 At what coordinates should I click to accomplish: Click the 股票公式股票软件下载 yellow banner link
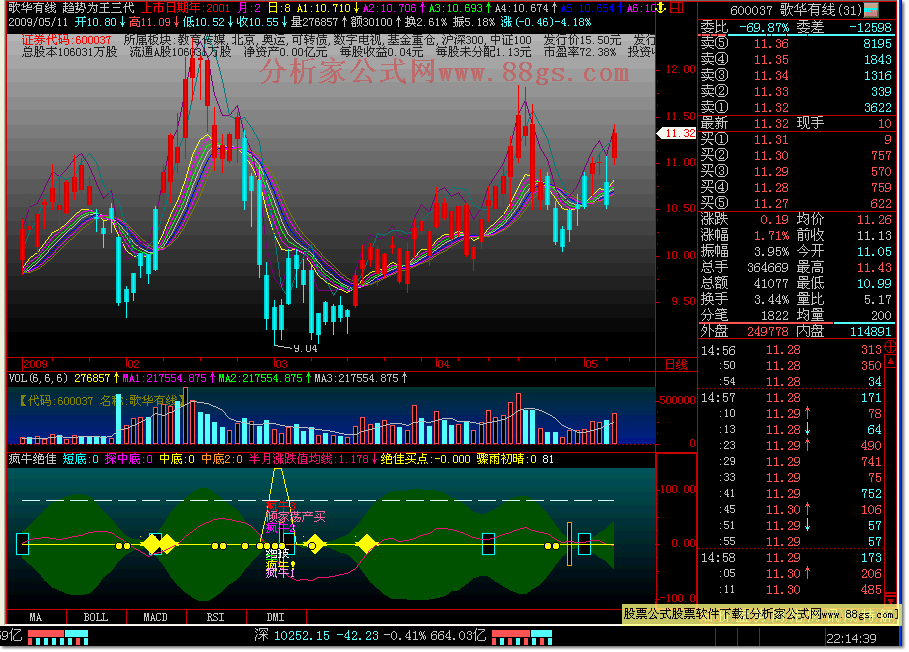point(761,614)
